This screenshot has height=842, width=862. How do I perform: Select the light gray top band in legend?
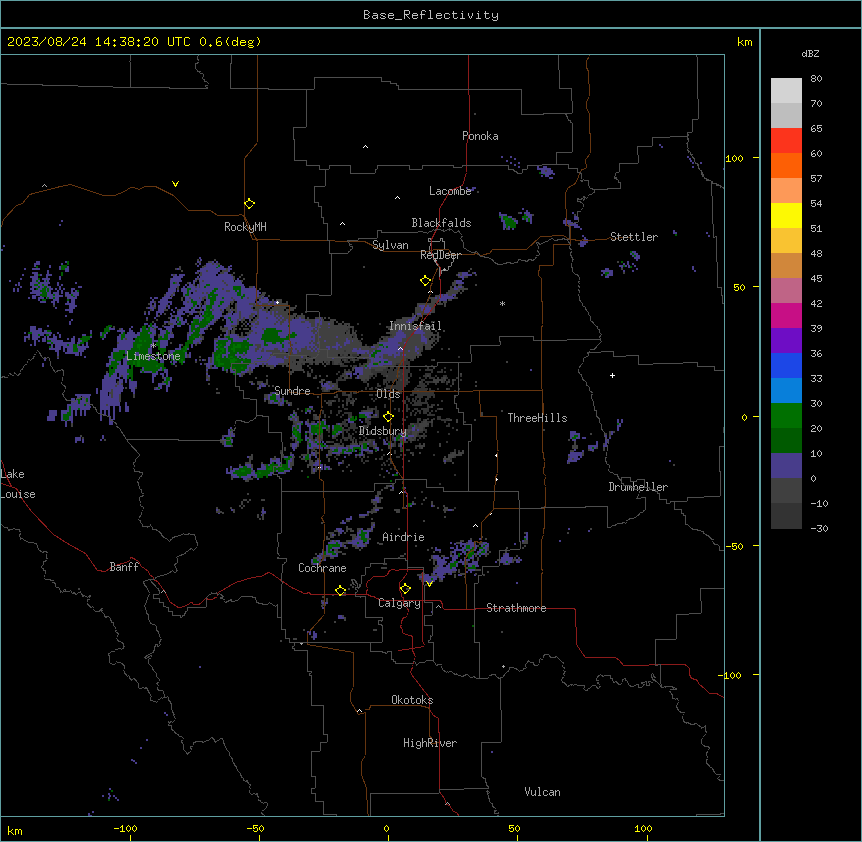pos(786,90)
